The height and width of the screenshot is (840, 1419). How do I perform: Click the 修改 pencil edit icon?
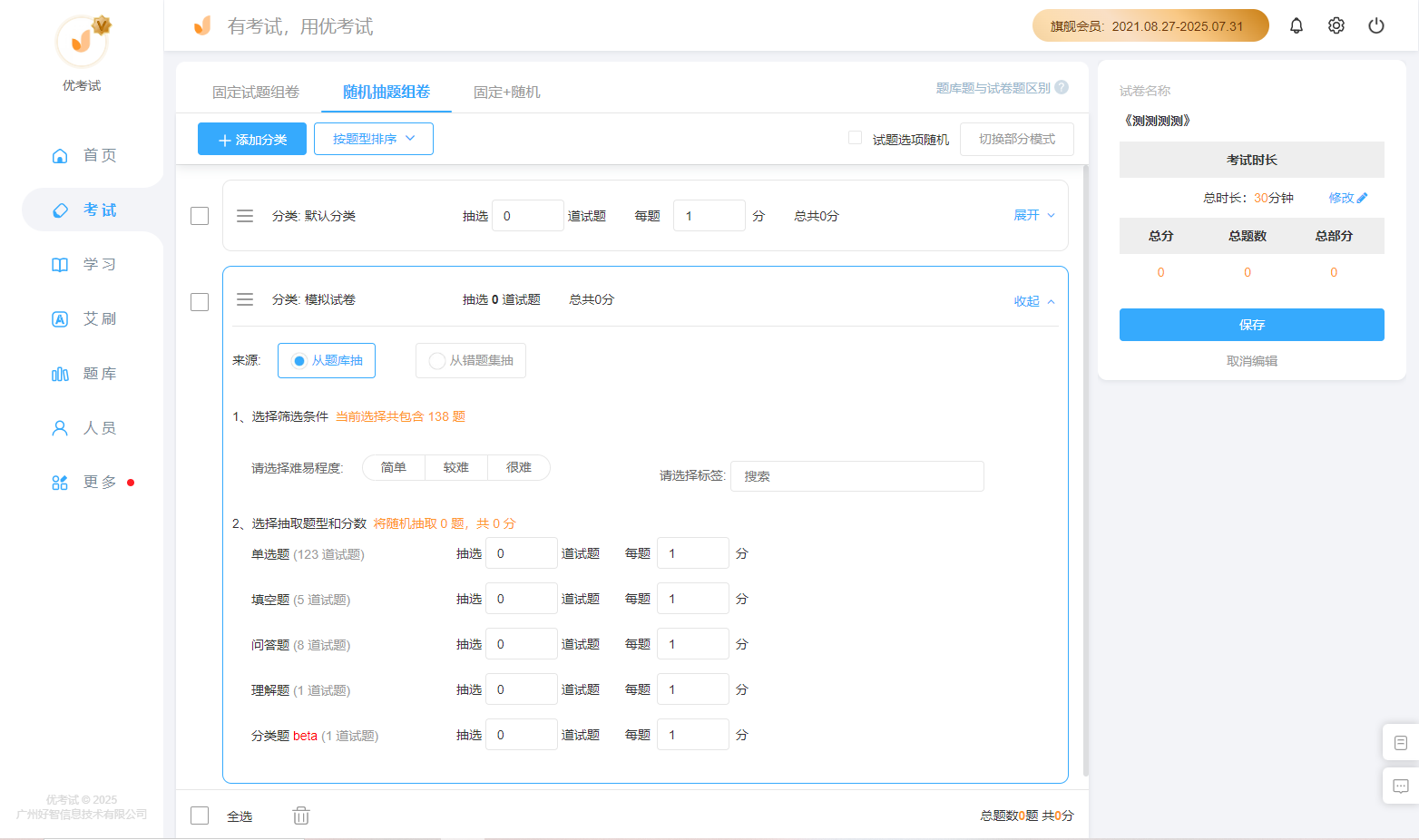coord(1362,198)
